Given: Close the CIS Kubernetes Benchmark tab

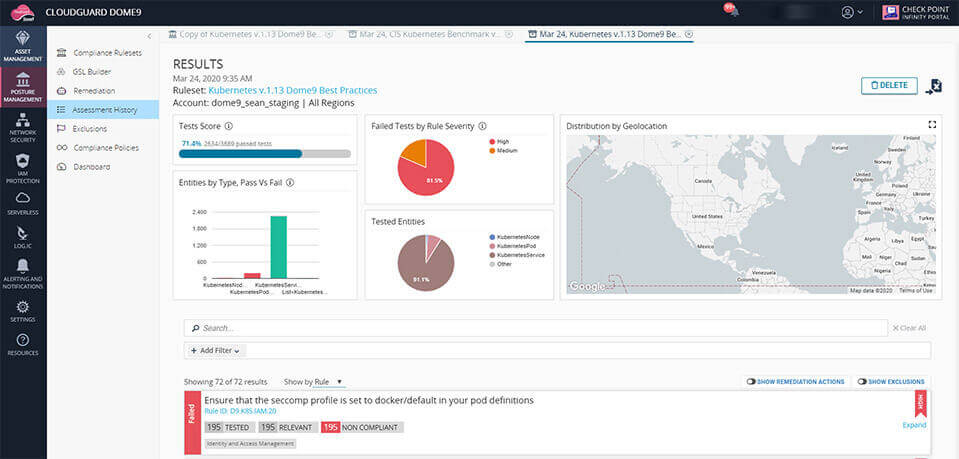Looking at the screenshot, I should [x=509, y=34].
